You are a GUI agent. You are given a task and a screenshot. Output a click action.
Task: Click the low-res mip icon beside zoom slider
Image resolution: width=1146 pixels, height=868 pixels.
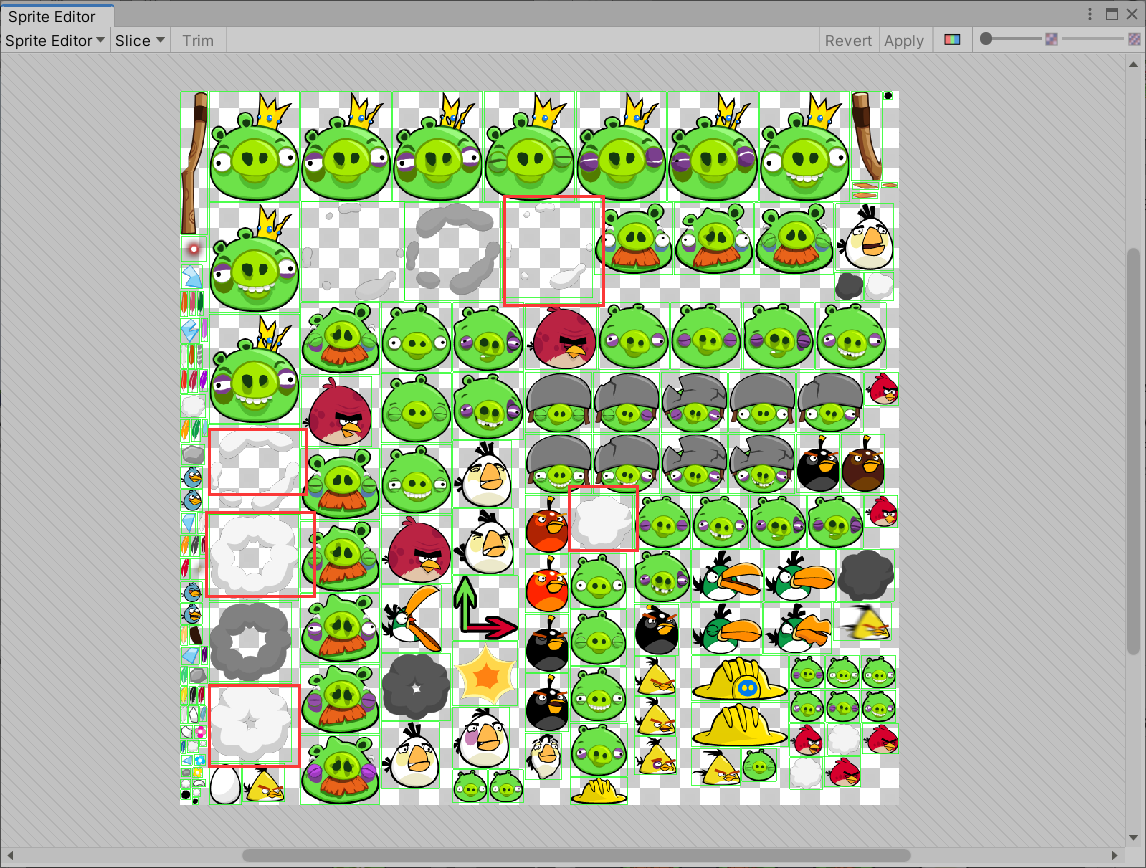pos(1051,39)
